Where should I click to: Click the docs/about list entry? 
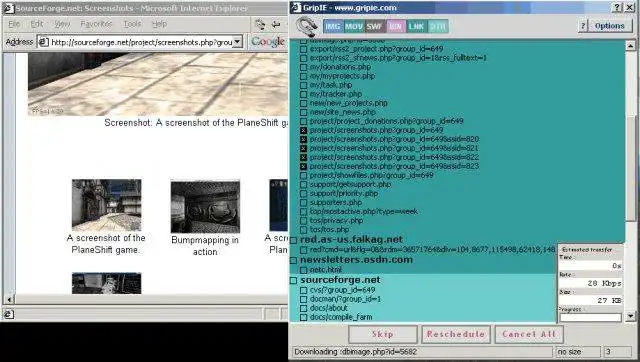pos(329,308)
